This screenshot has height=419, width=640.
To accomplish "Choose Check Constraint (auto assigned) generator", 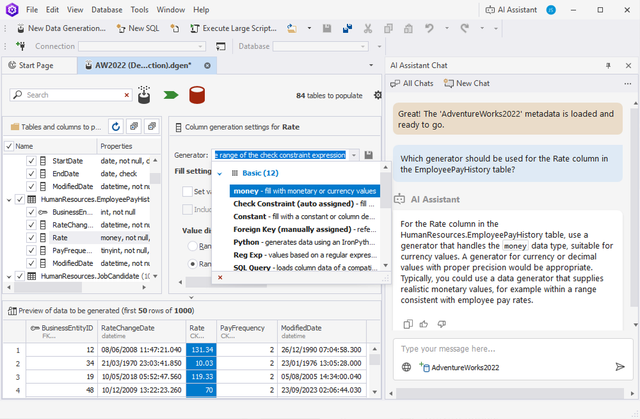I will tap(304, 204).
